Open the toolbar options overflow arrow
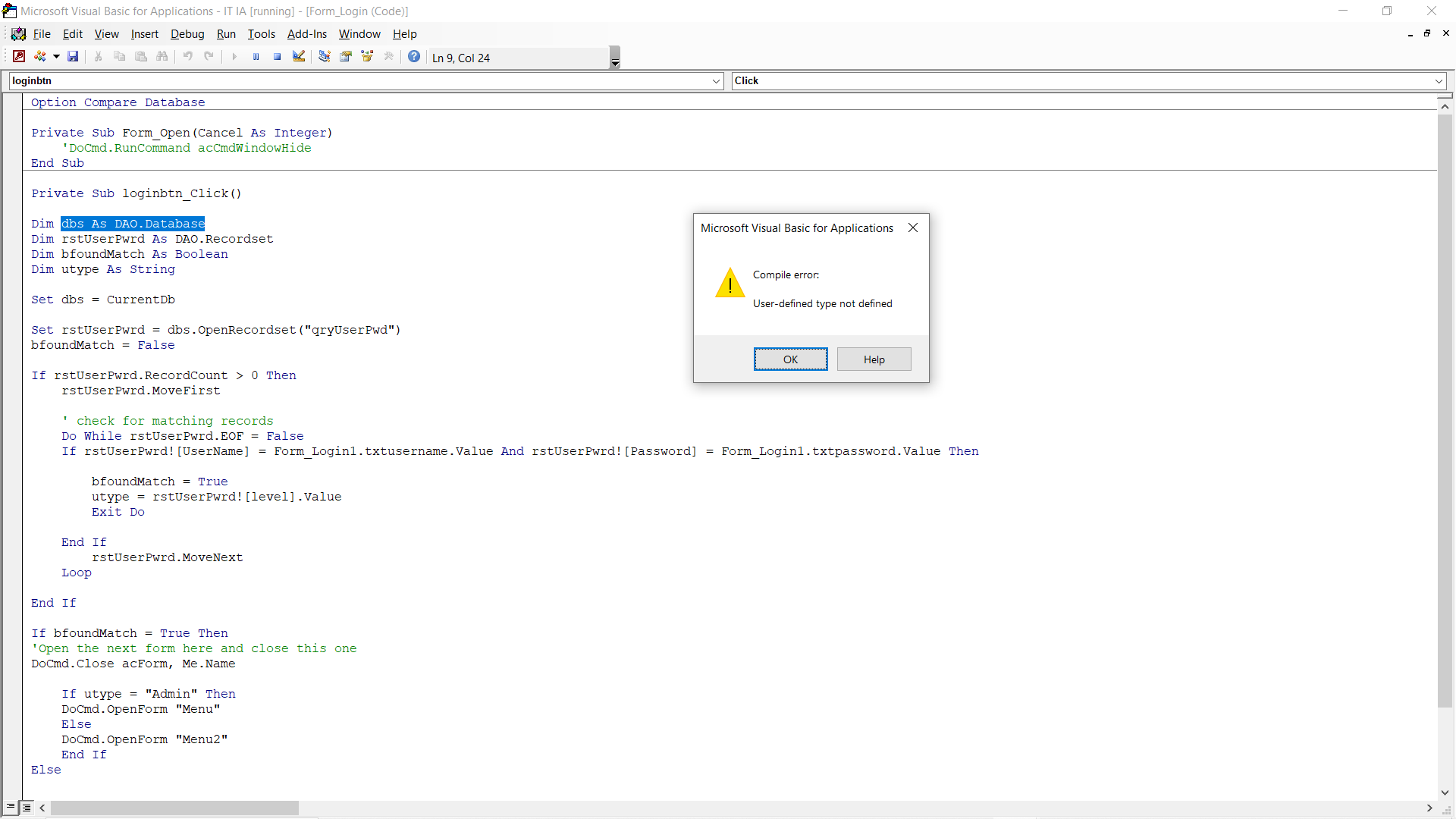The height and width of the screenshot is (819, 1456). coord(615,58)
